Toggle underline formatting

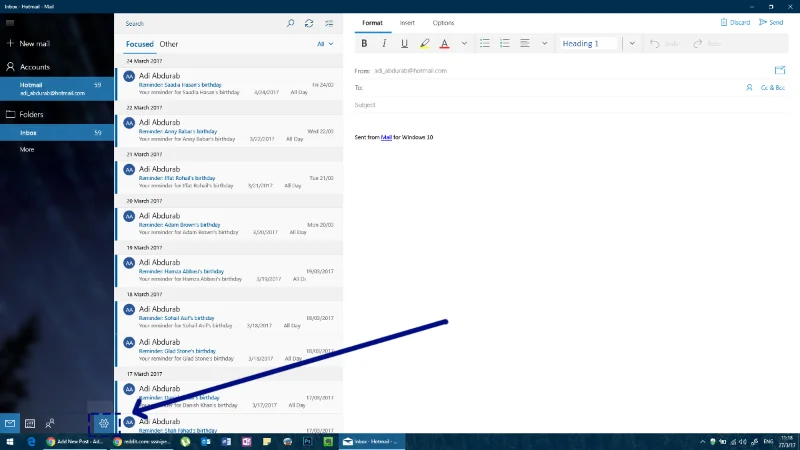coord(404,43)
